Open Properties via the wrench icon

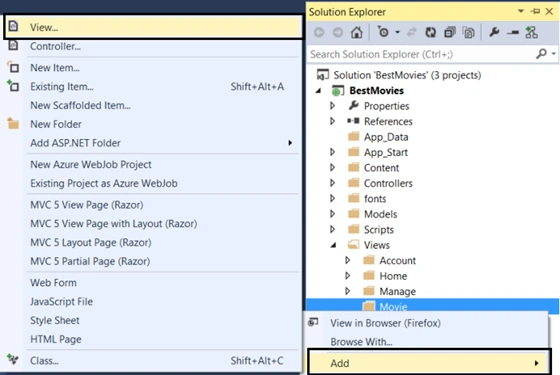(494, 32)
